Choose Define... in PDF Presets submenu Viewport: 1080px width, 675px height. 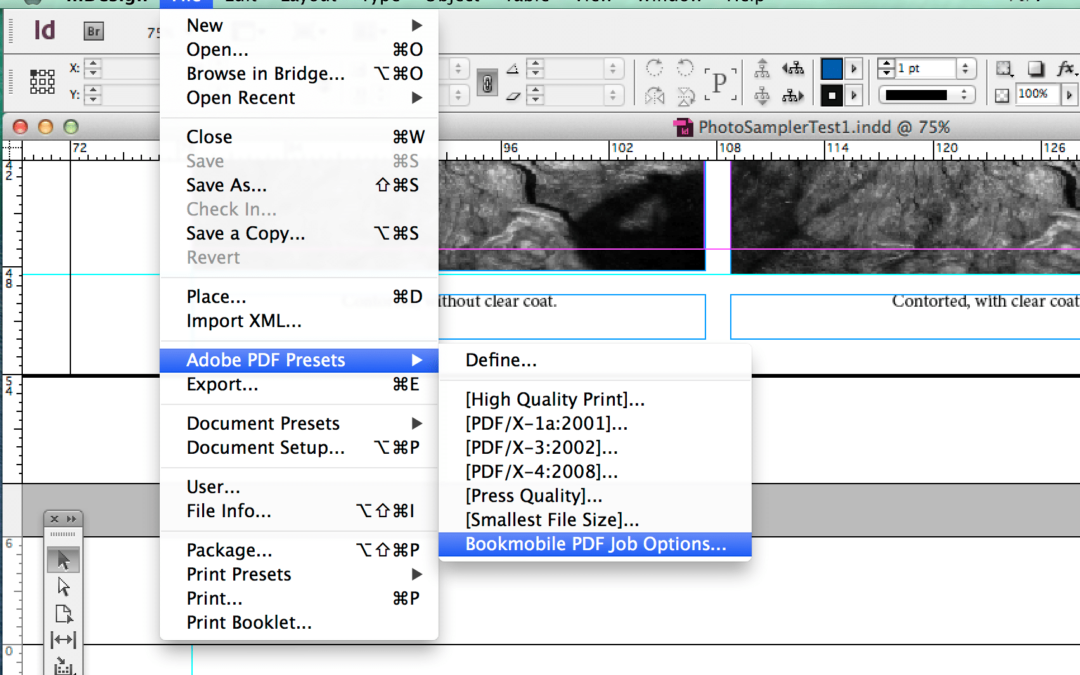(x=595, y=360)
